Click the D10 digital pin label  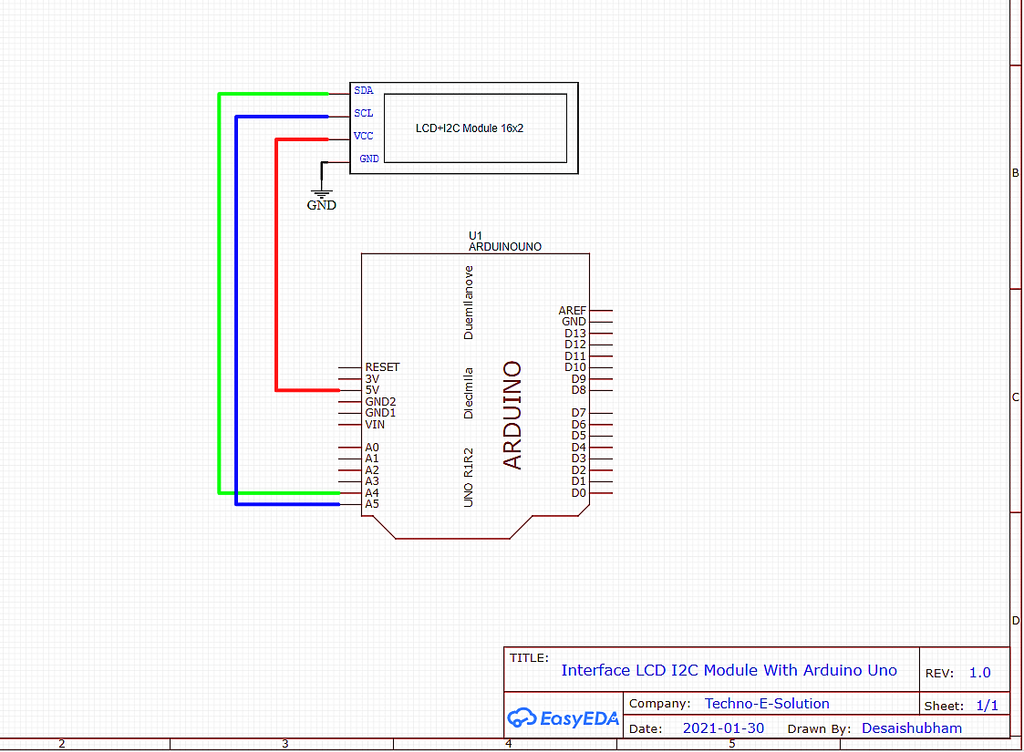pyautogui.click(x=575, y=367)
